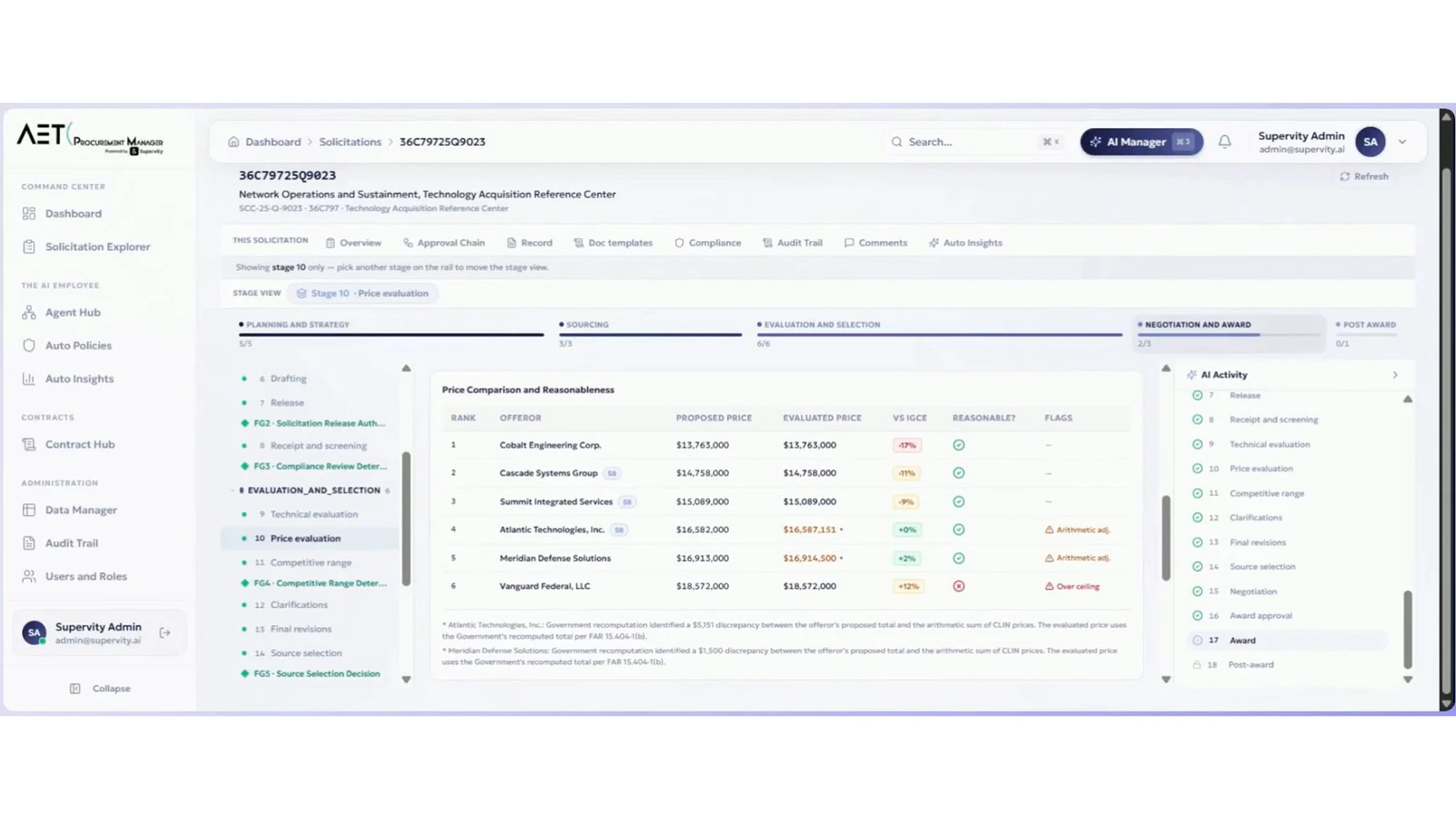This screenshot has height=819, width=1456.
Task: Click the Agent Hub icon
Action: tap(29, 312)
